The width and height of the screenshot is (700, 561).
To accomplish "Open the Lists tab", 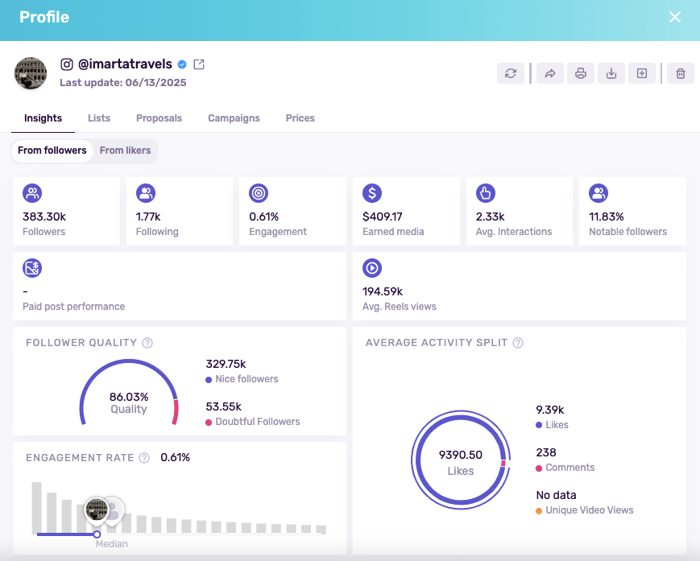I will tap(99, 118).
